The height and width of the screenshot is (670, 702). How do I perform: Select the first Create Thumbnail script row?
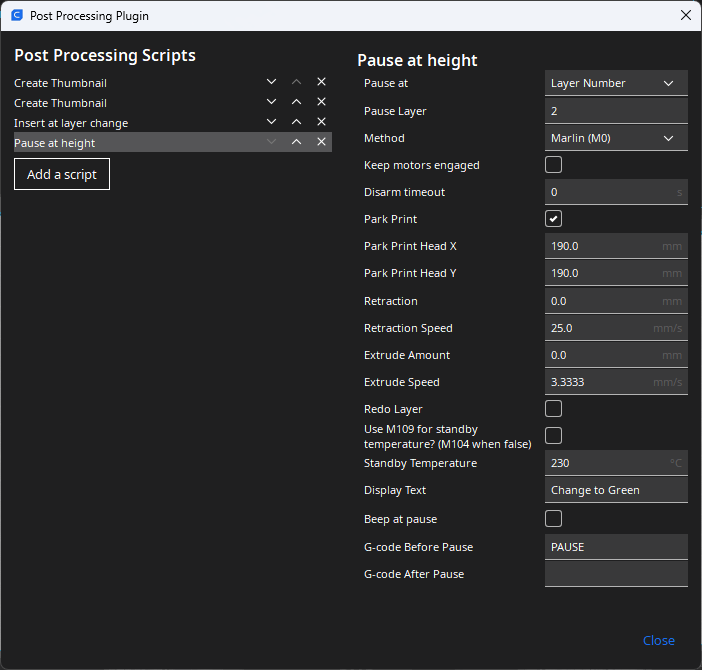pos(173,83)
